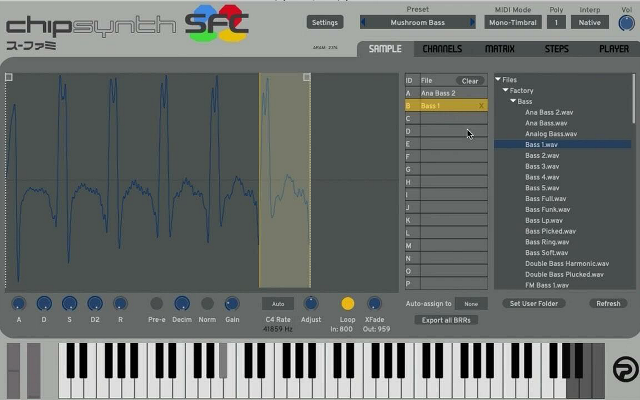Click the Adjust knob
Image resolution: width=640 pixels, height=400 pixels.
point(311,304)
